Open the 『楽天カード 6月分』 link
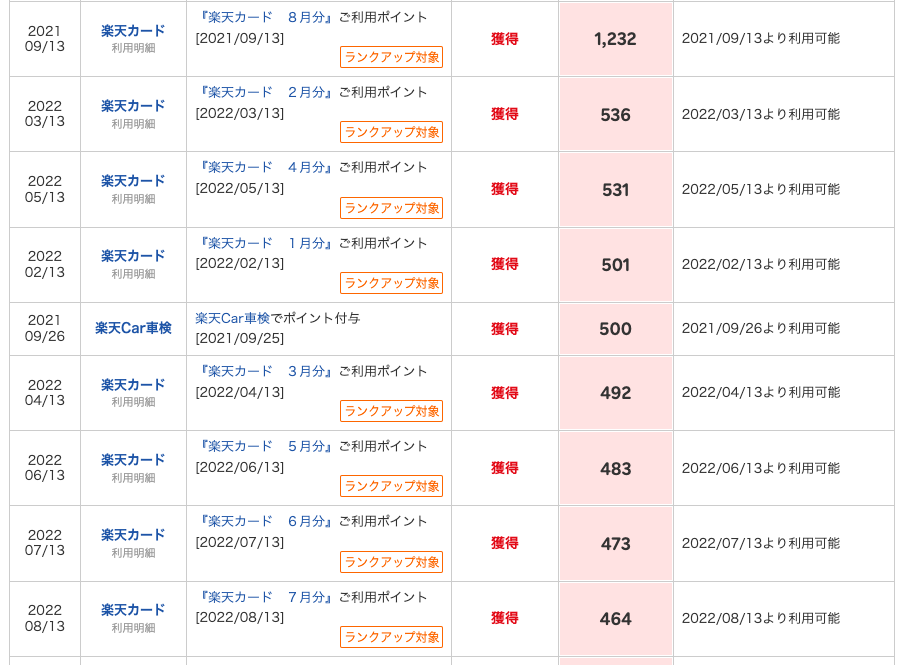905x665 pixels. pyautogui.click(x=266, y=521)
